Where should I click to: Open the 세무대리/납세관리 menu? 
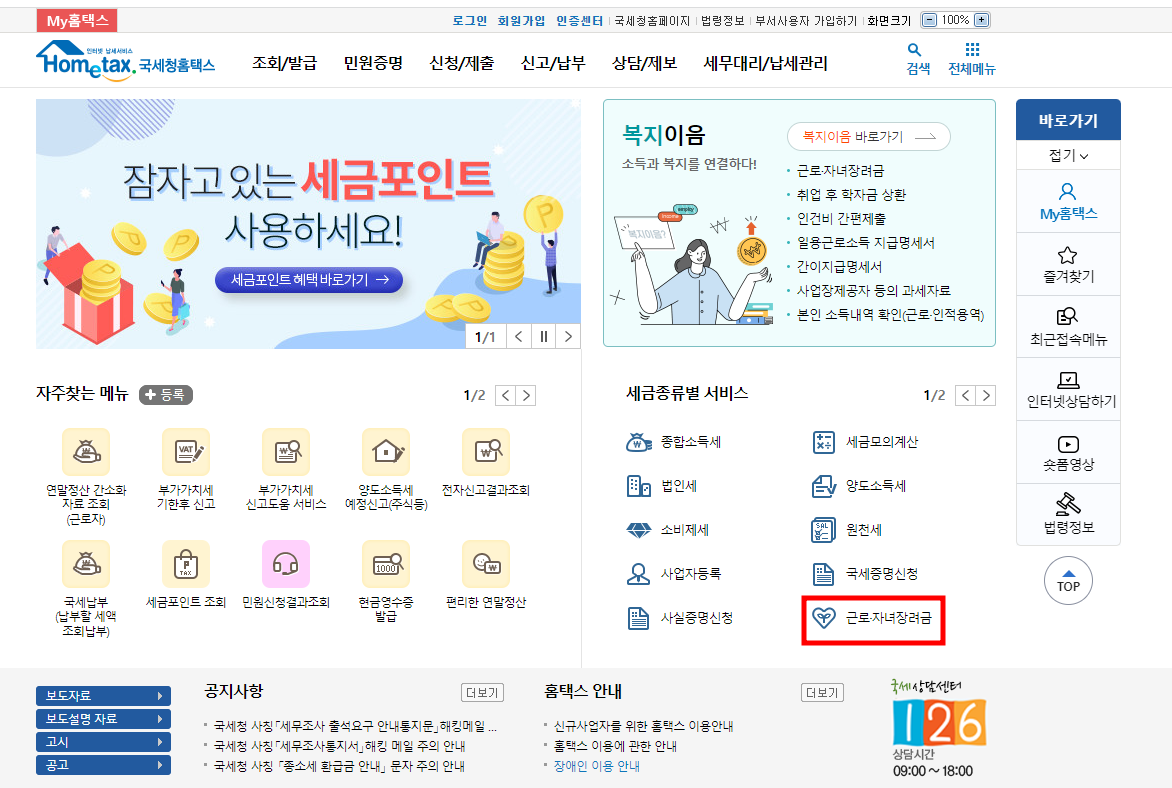pos(765,64)
